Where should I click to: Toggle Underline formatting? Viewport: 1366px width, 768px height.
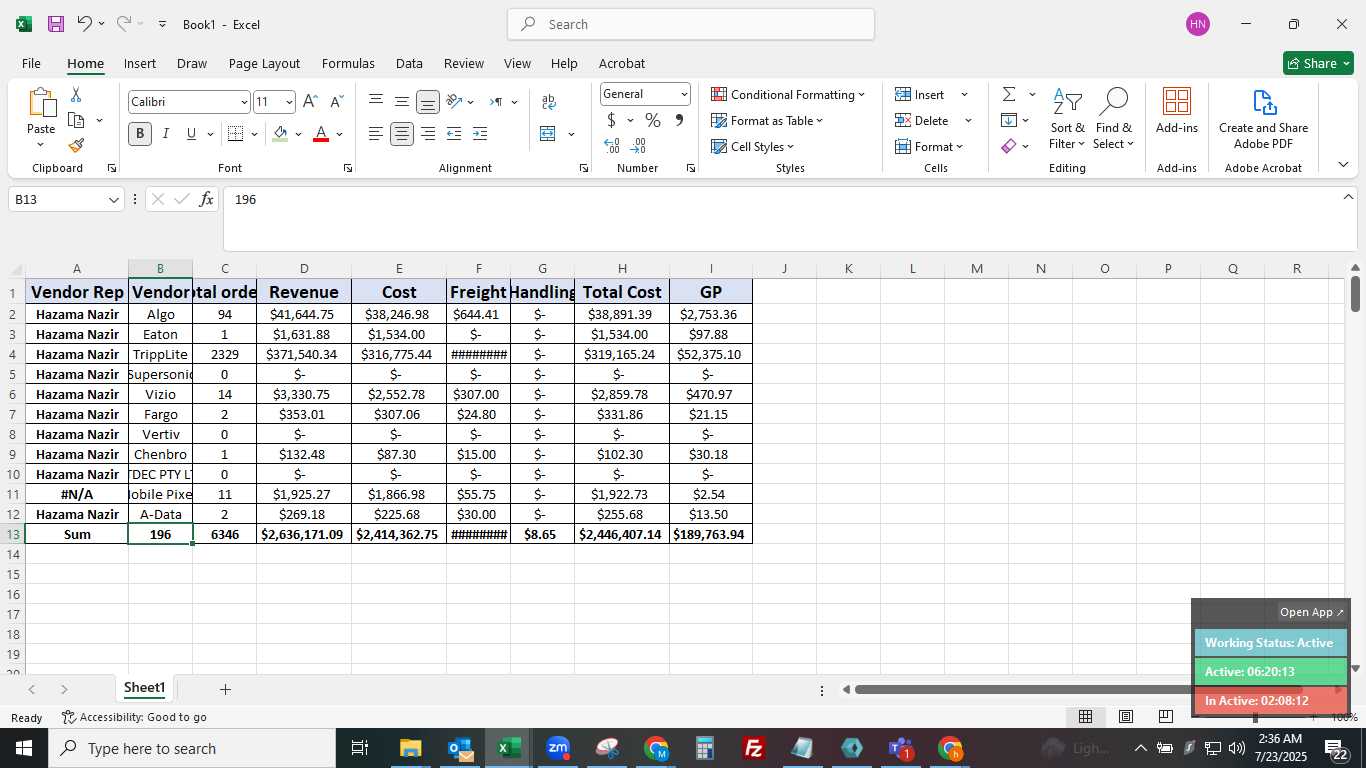191,133
